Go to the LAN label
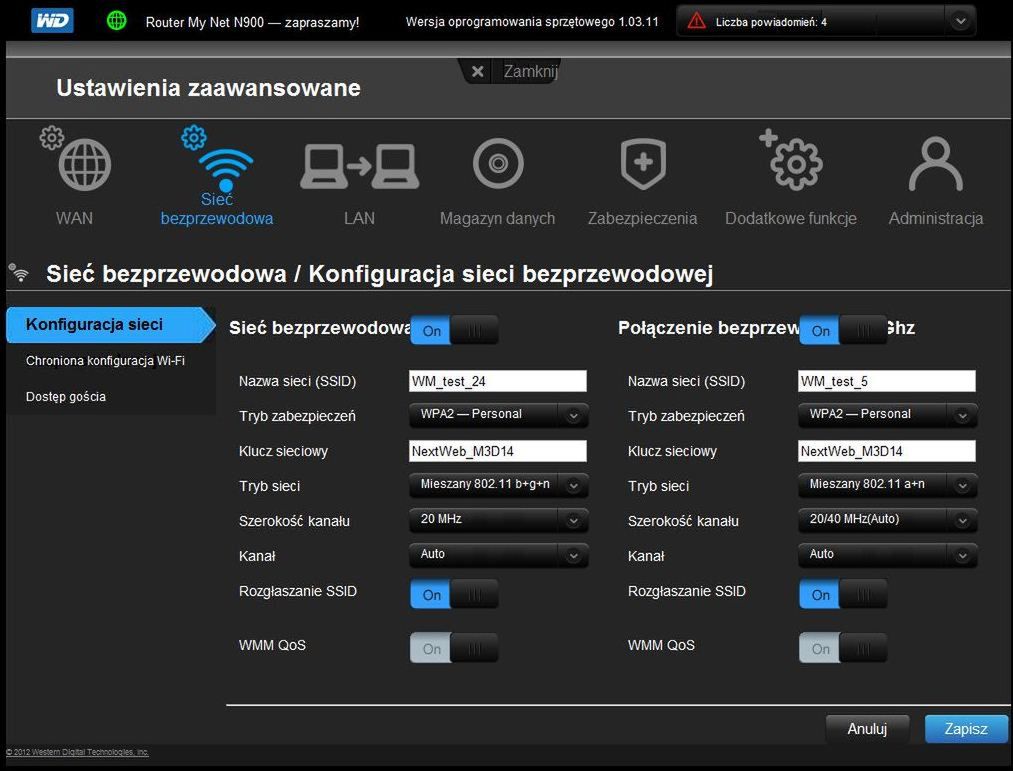 359,218
